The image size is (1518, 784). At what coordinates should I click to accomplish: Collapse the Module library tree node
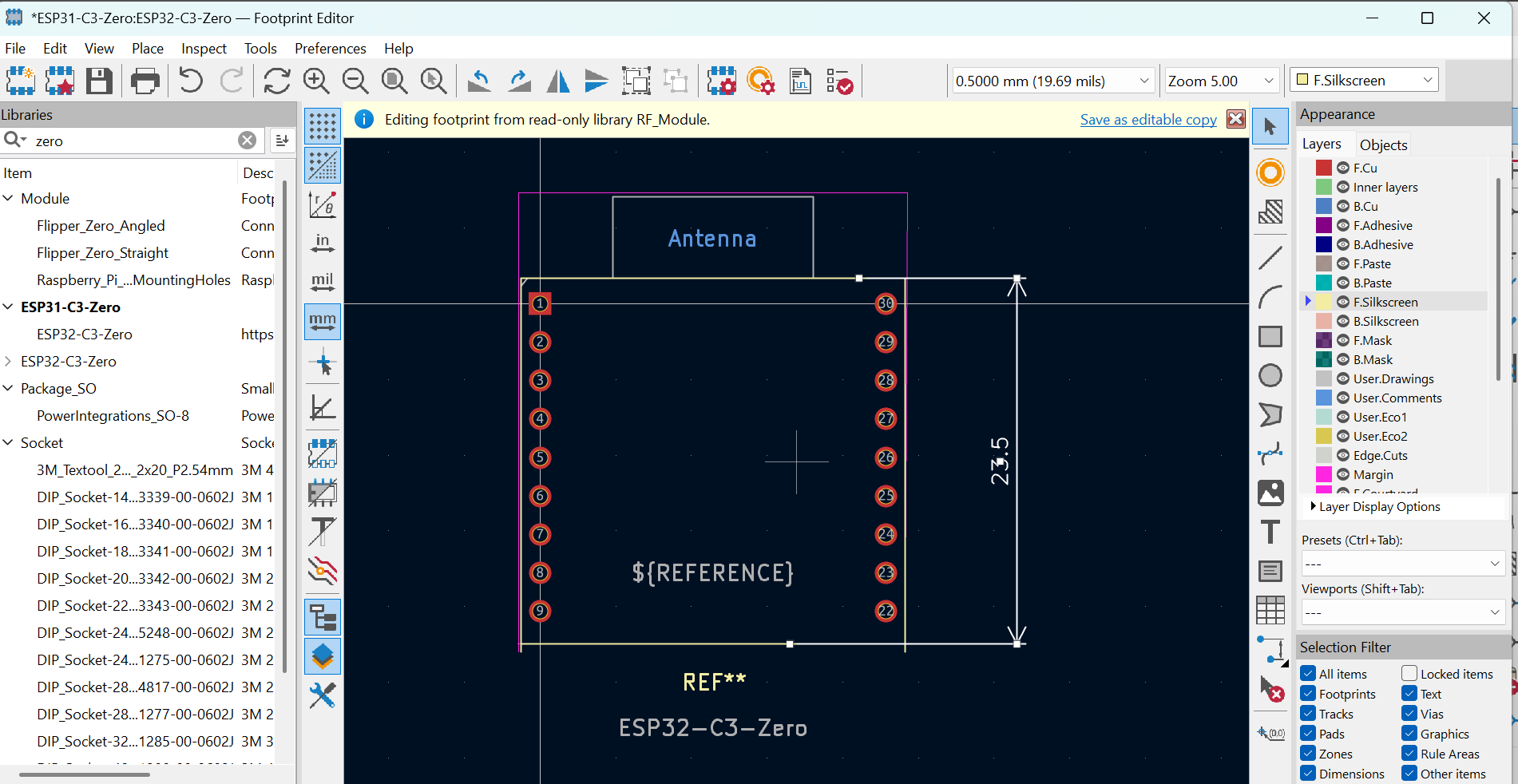coord(8,198)
